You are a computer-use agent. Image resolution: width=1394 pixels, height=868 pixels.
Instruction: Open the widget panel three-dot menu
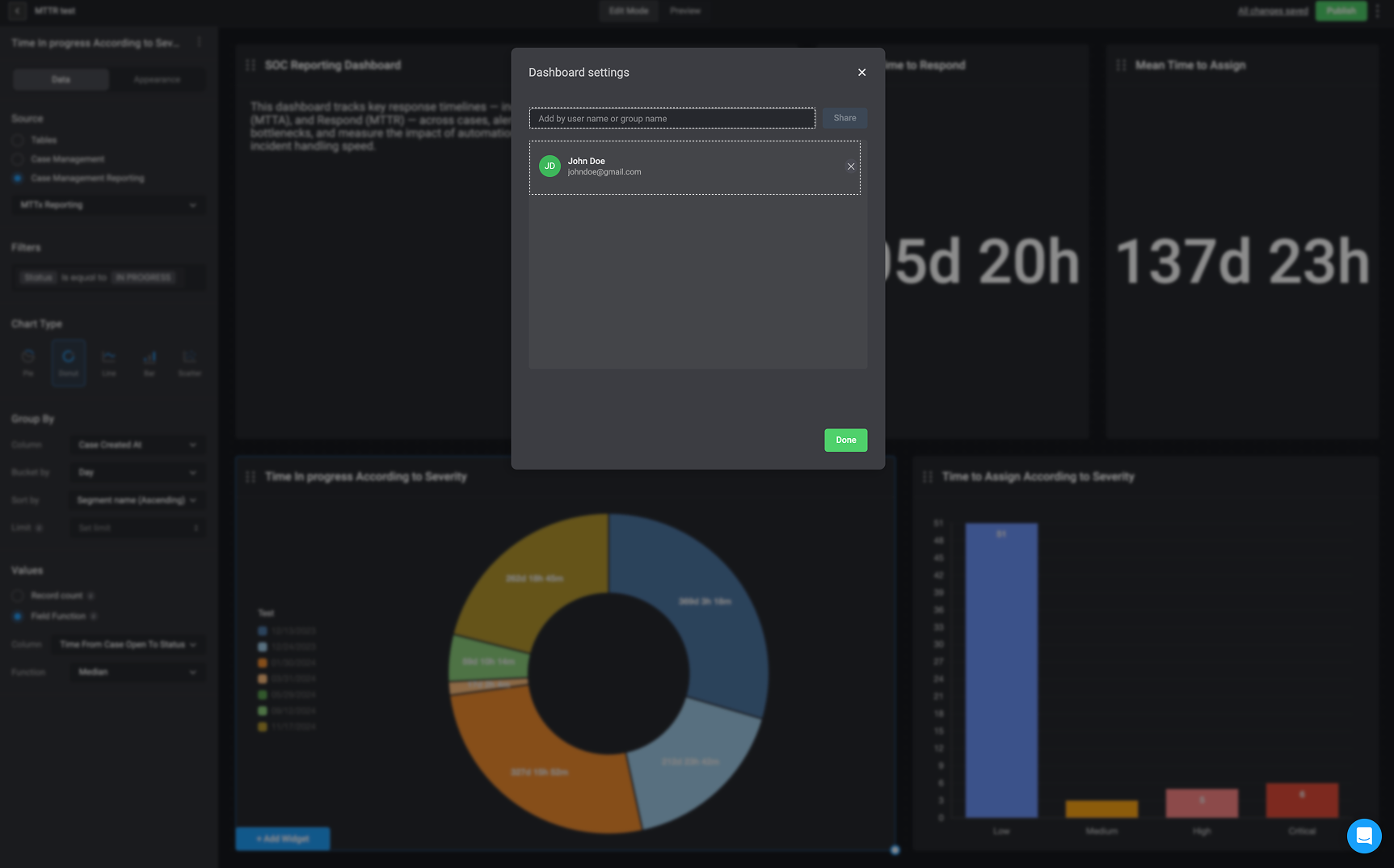click(199, 42)
